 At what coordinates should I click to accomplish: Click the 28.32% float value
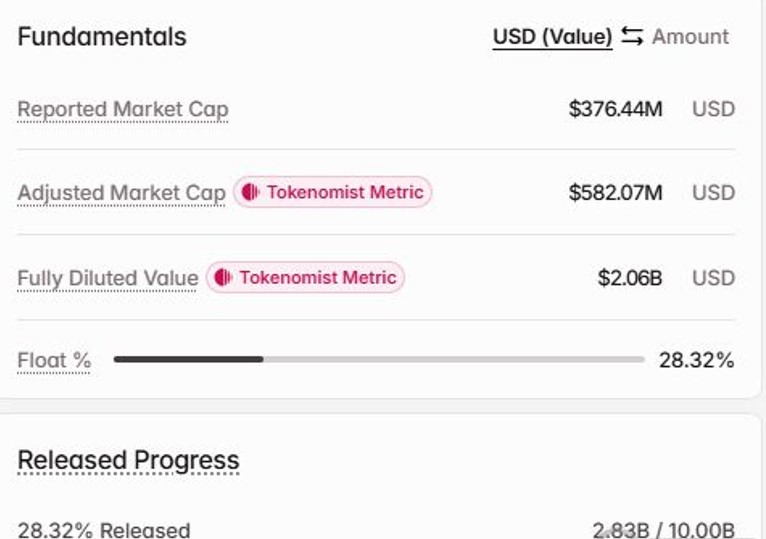pos(697,361)
